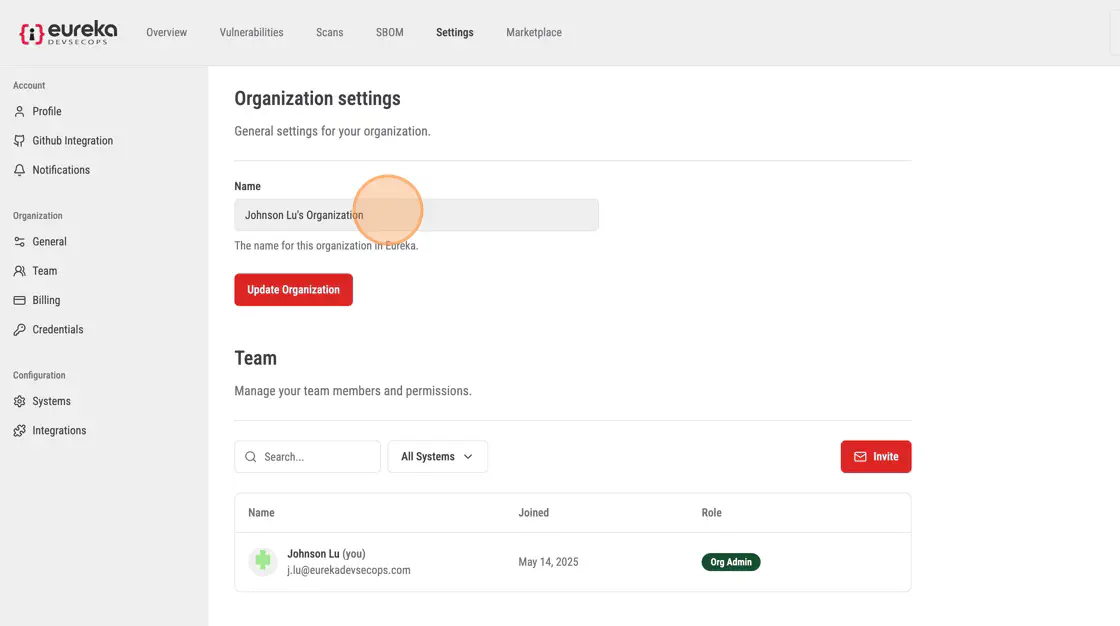Click the Github Integration icon in sidebar
1120x626 pixels.
click(x=19, y=141)
